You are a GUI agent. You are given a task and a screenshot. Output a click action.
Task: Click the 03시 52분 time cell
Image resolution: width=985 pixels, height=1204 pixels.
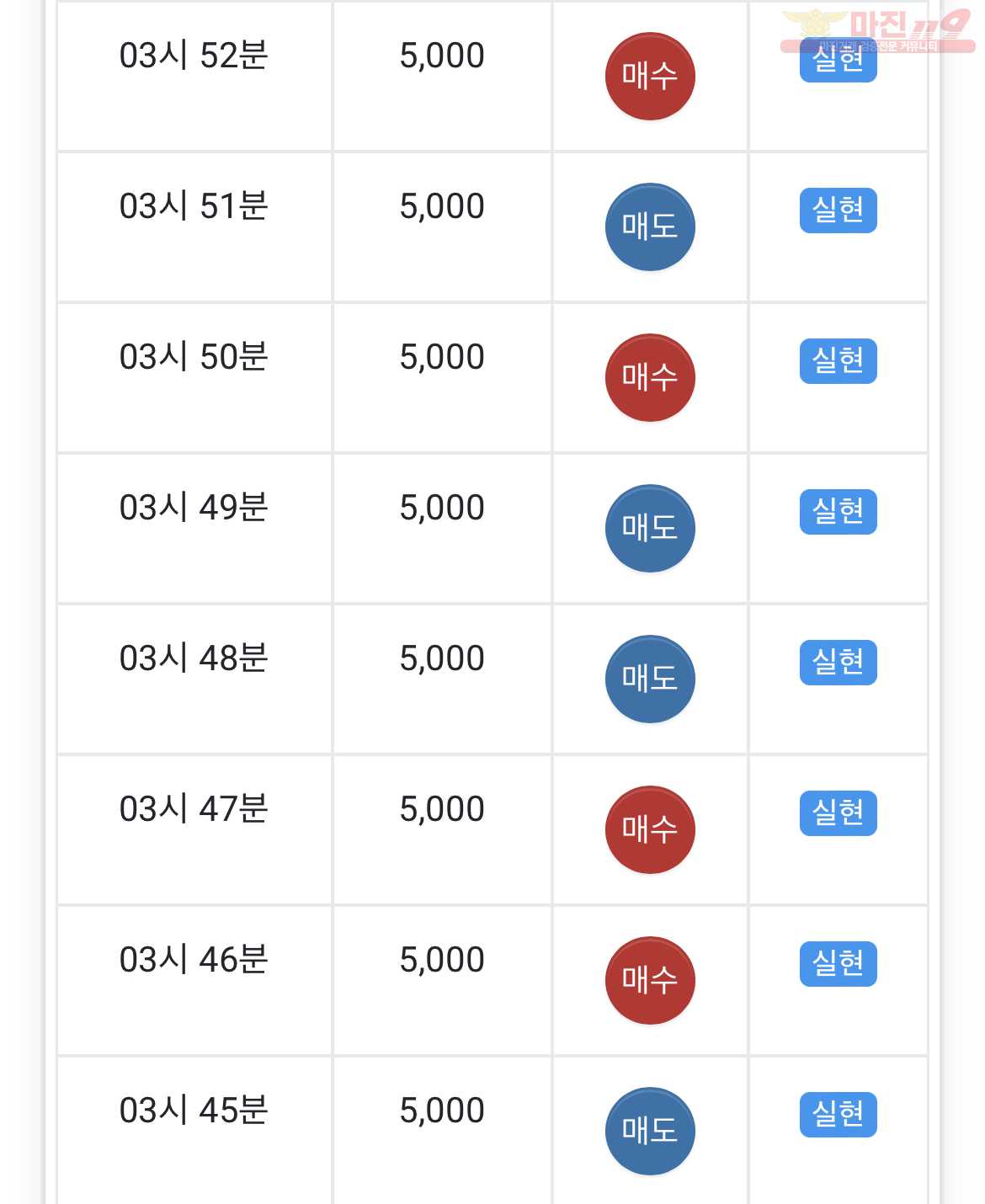[194, 77]
